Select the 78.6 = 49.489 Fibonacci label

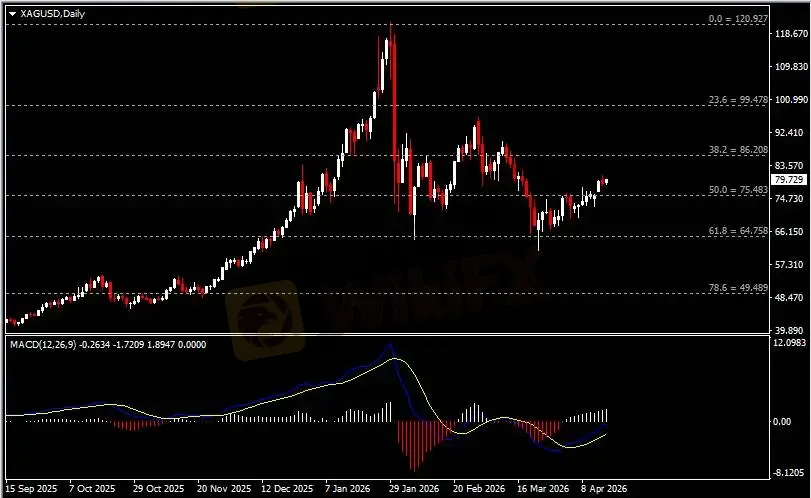click(x=738, y=288)
